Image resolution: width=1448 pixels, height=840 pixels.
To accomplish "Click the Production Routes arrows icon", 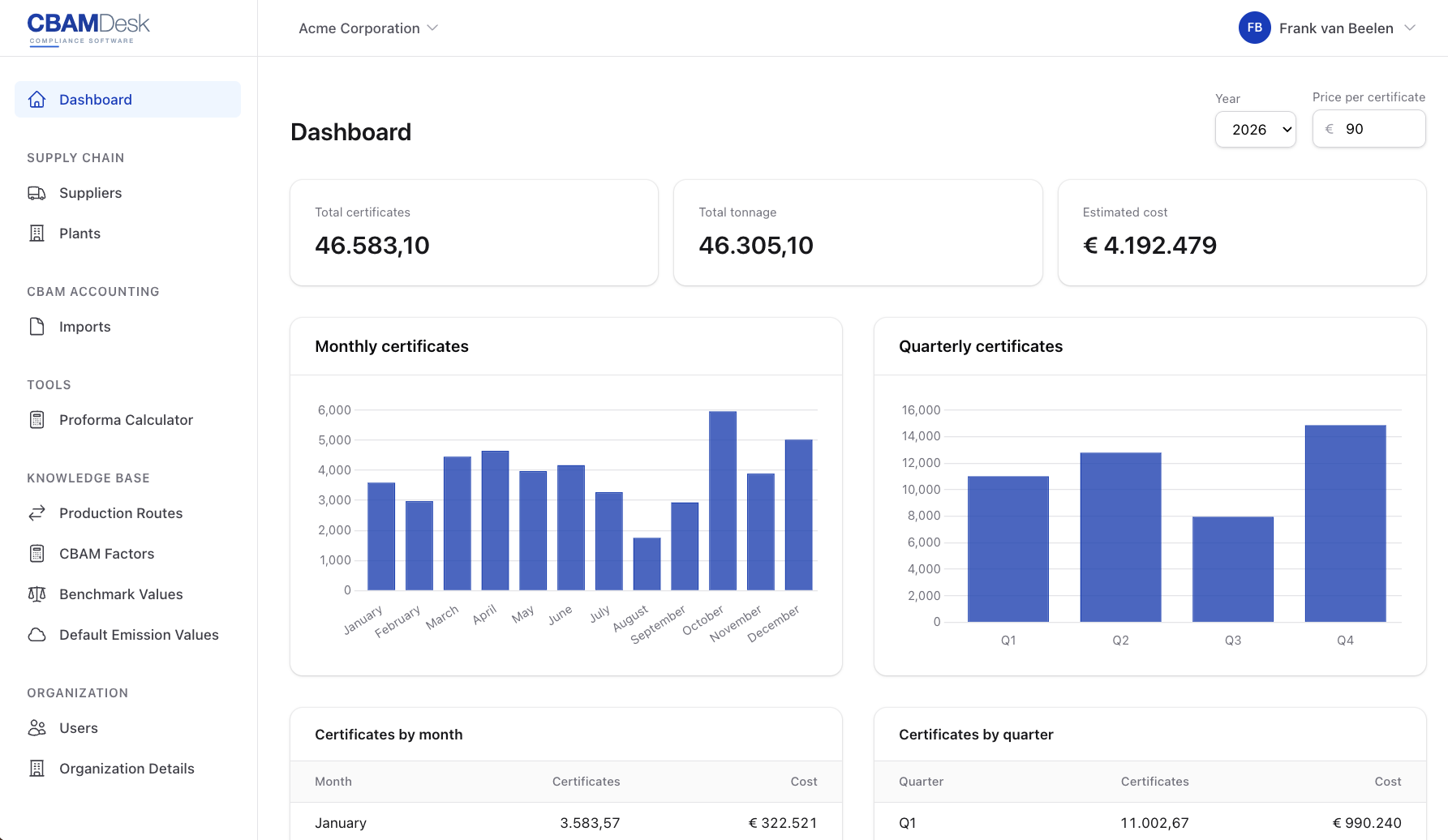I will pyautogui.click(x=37, y=512).
